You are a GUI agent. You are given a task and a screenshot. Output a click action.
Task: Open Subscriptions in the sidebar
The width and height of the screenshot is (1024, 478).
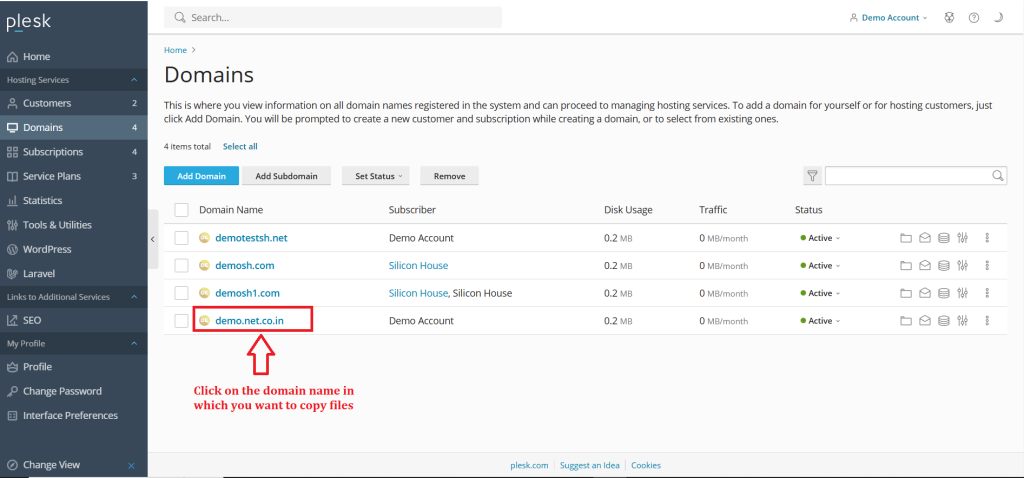[x=74, y=152]
